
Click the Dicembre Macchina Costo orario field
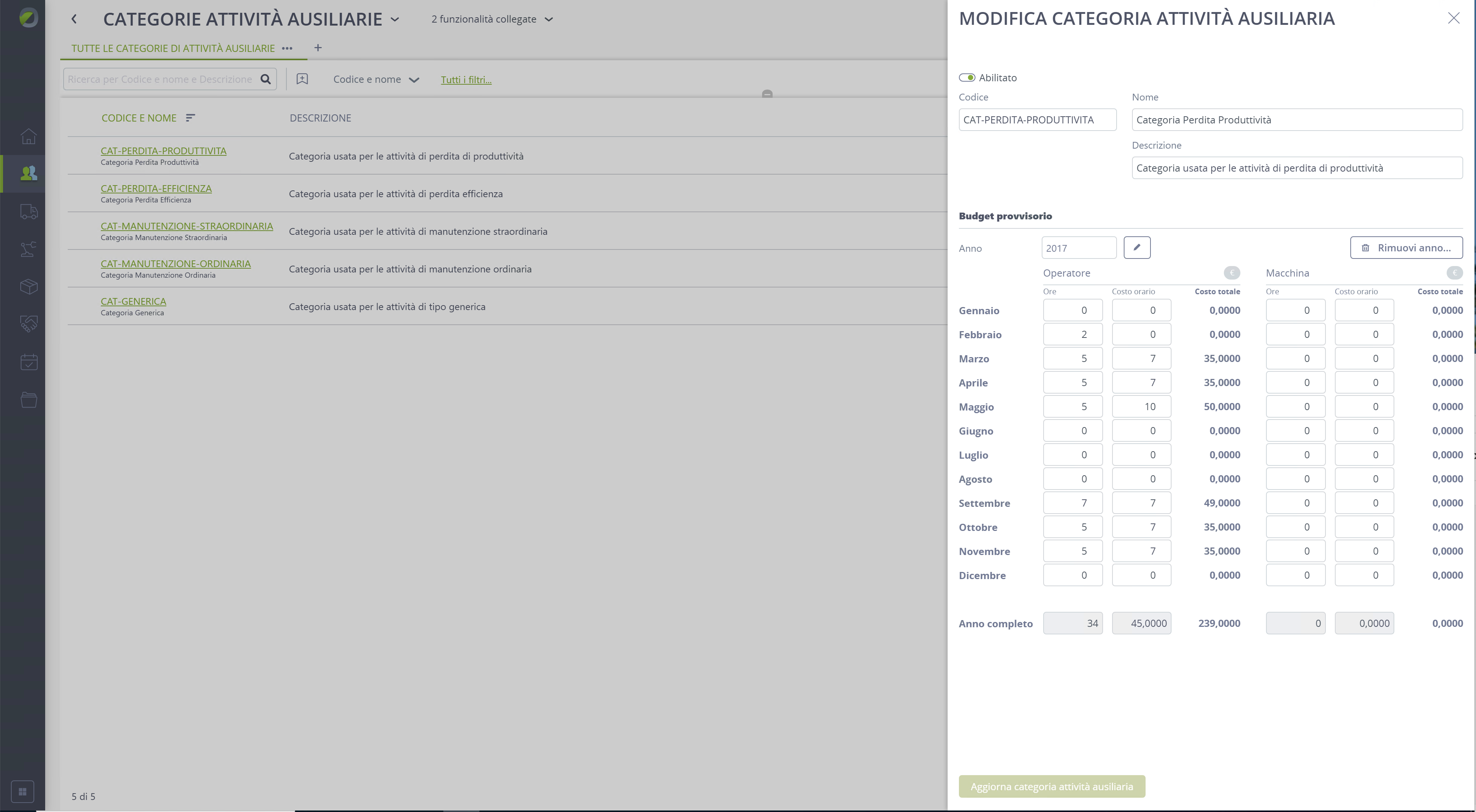1364,575
